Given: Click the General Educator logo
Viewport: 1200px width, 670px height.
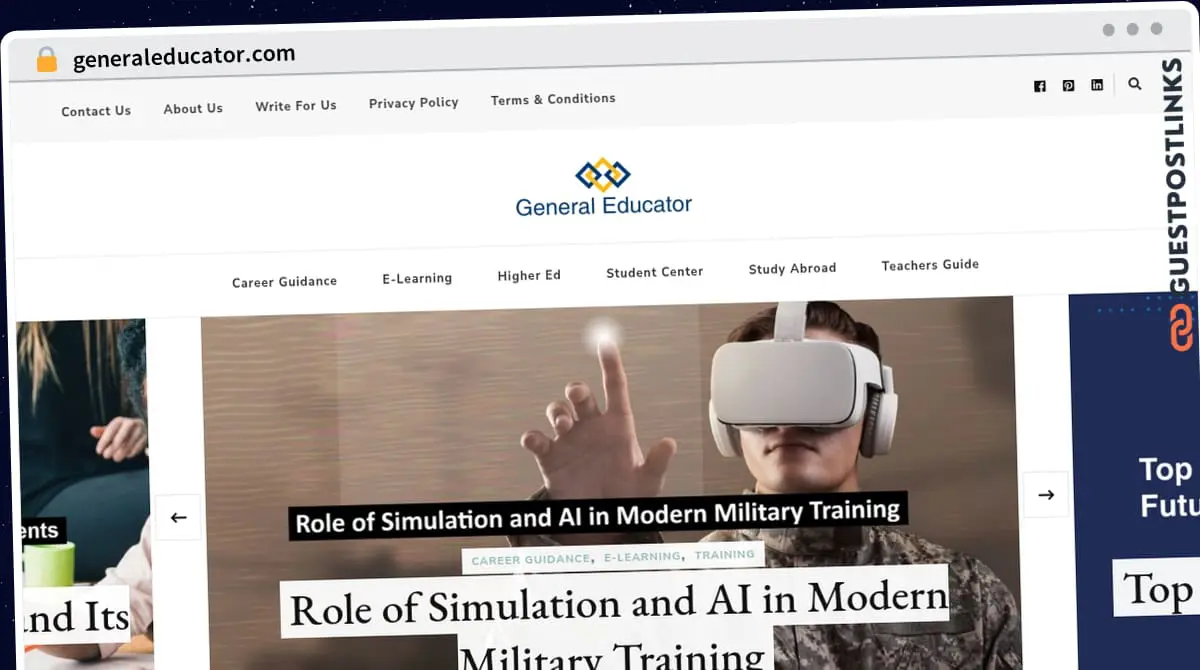Looking at the screenshot, I should [603, 188].
